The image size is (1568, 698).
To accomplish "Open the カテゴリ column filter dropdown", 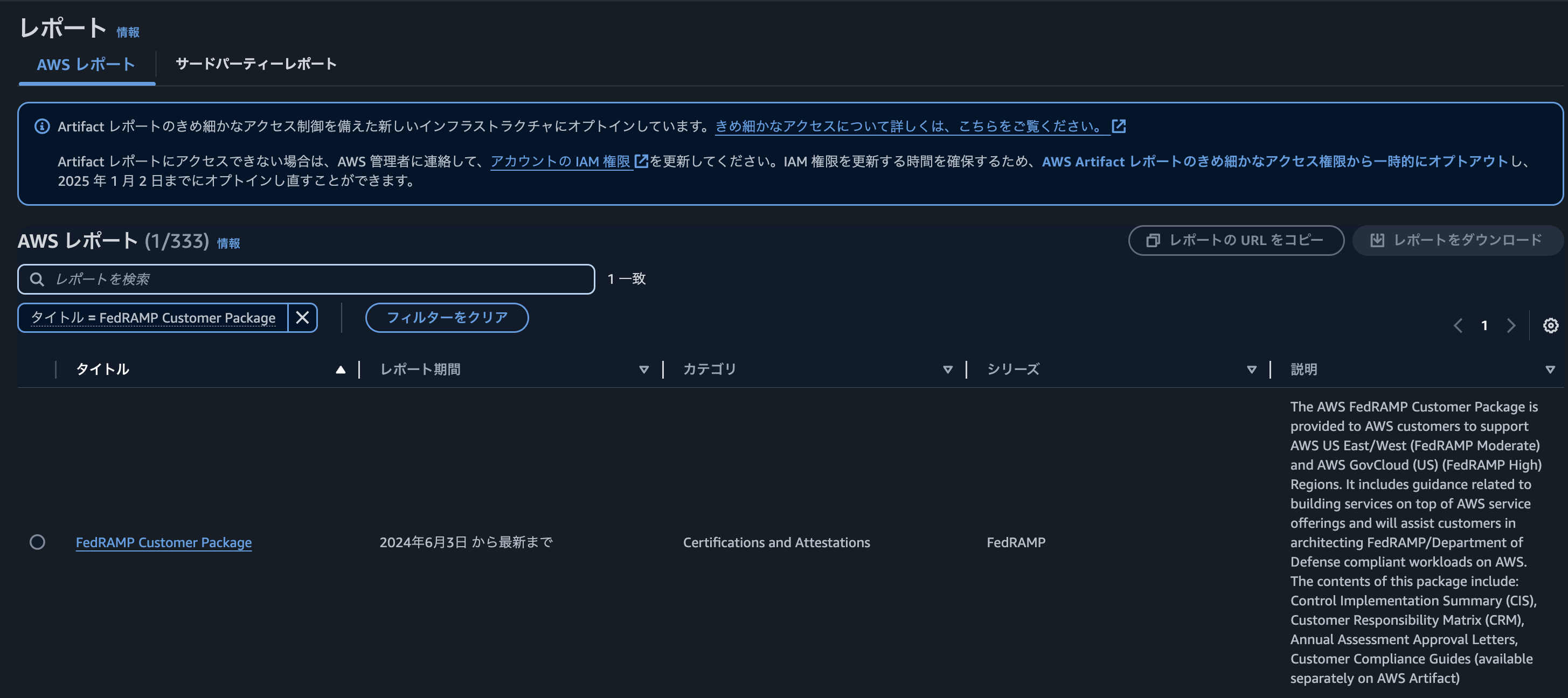I will 947,369.
